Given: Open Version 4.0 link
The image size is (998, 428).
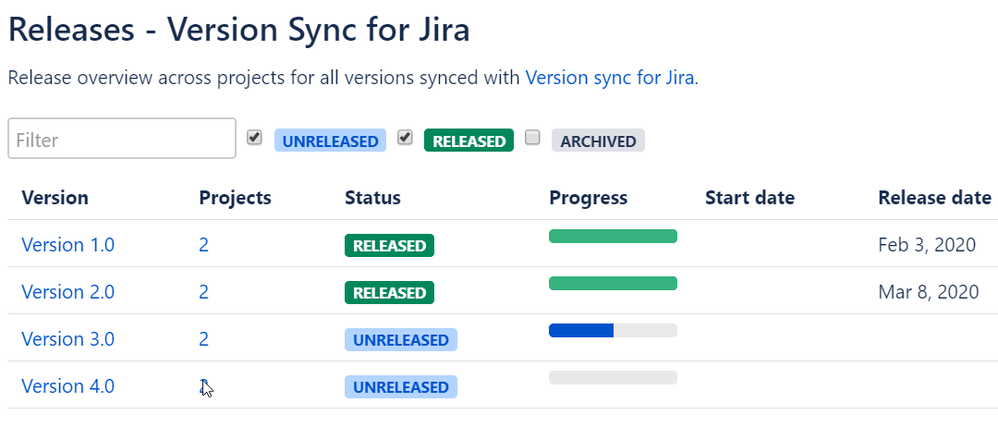Looking at the screenshot, I should tap(68, 386).
